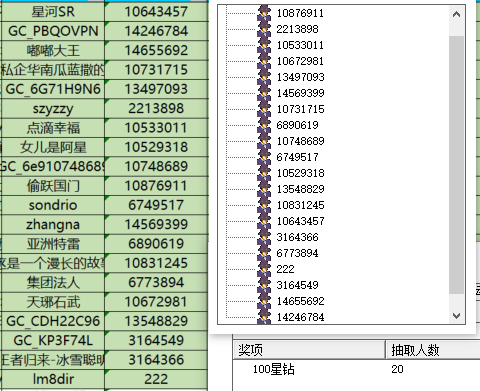Select spreadsheet cell 14246784
Viewport: 480px width, 391px height.
click(156, 31)
